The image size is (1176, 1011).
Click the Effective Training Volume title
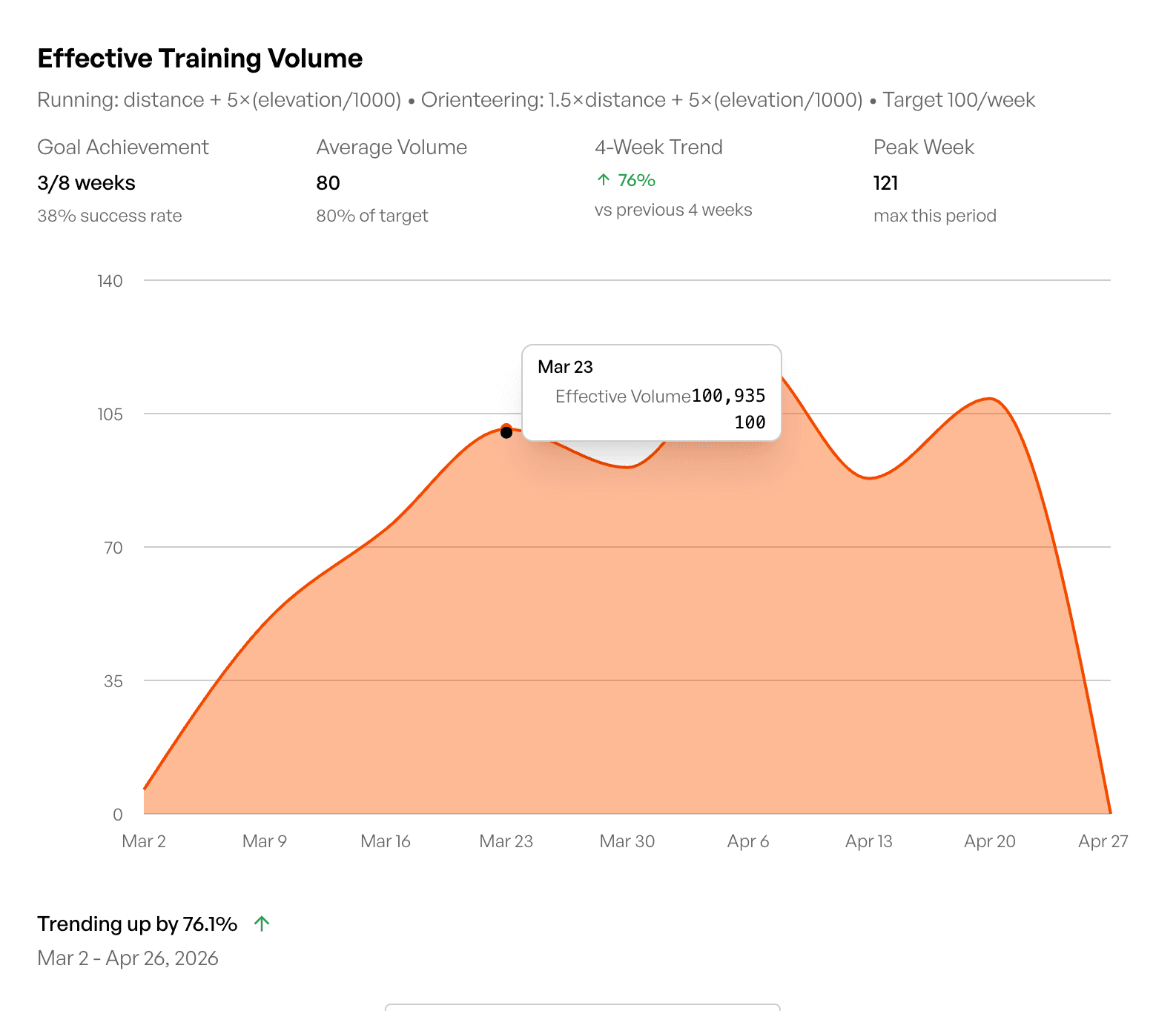point(200,59)
